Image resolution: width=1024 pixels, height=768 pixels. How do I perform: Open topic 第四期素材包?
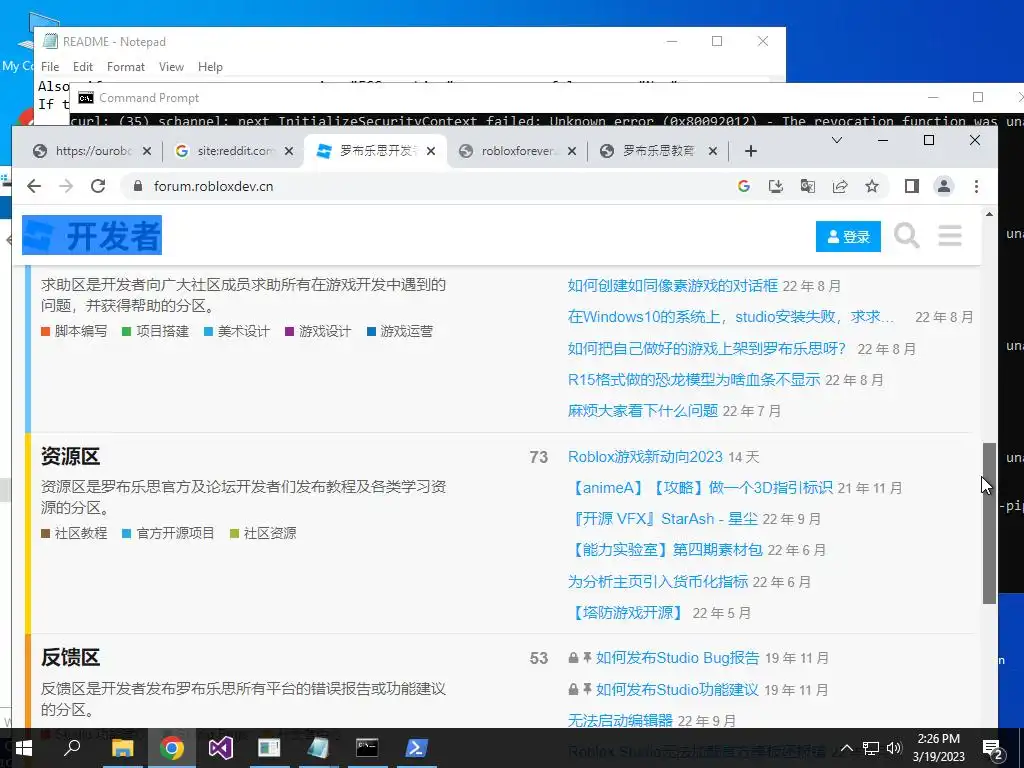point(665,550)
